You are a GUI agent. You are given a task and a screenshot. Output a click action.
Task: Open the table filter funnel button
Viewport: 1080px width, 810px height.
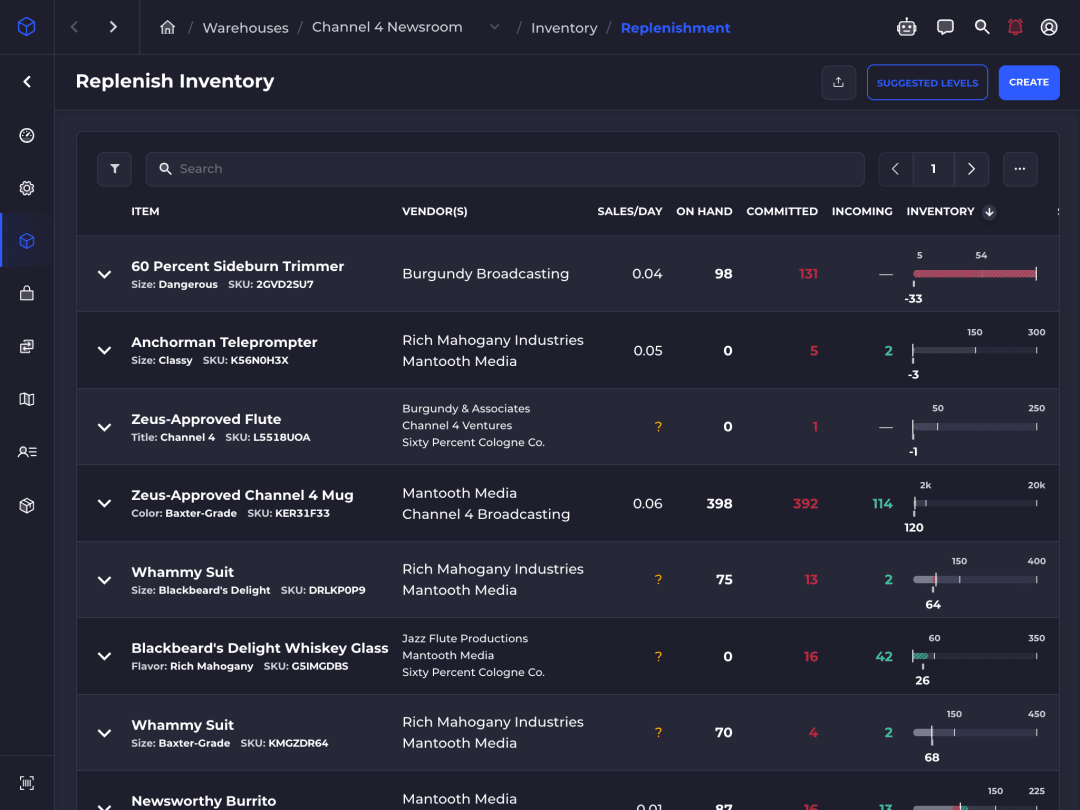tap(114, 169)
